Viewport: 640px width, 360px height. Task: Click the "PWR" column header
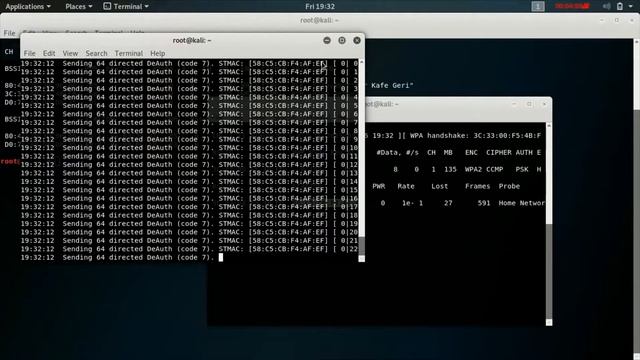point(378,186)
